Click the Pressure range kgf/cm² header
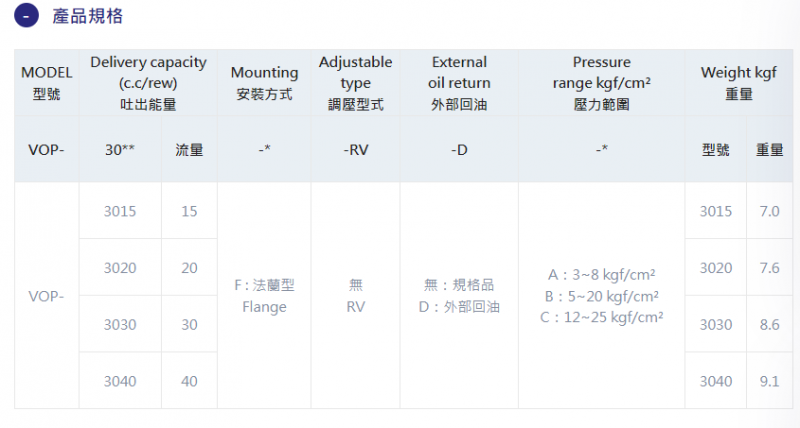This screenshot has height=428, width=800. tap(602, 83)
